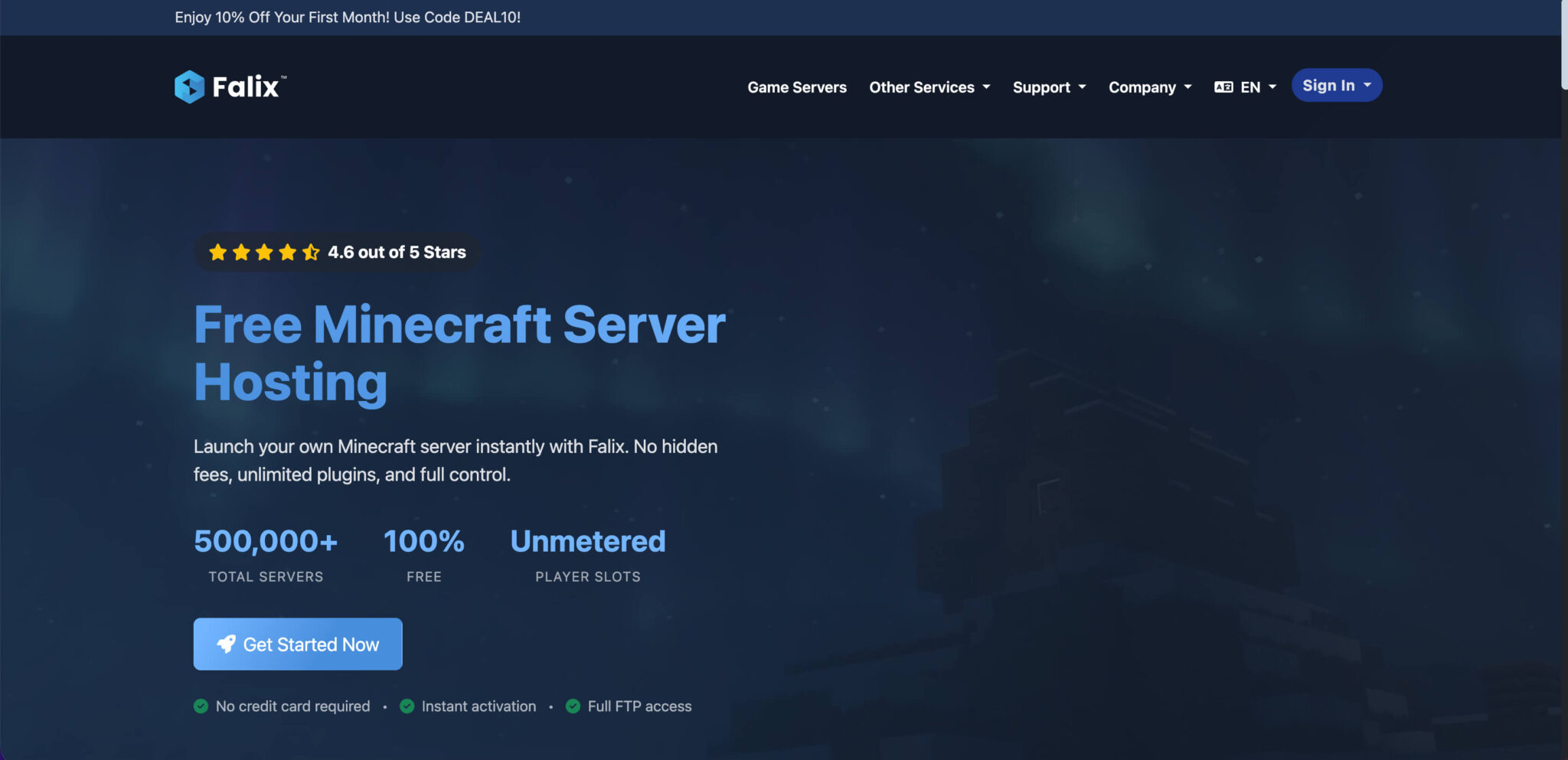1568x760 pixels.
Task: Click the DEAL10 promo banner text
Action: pyautogui.click(x=348, y=17)
